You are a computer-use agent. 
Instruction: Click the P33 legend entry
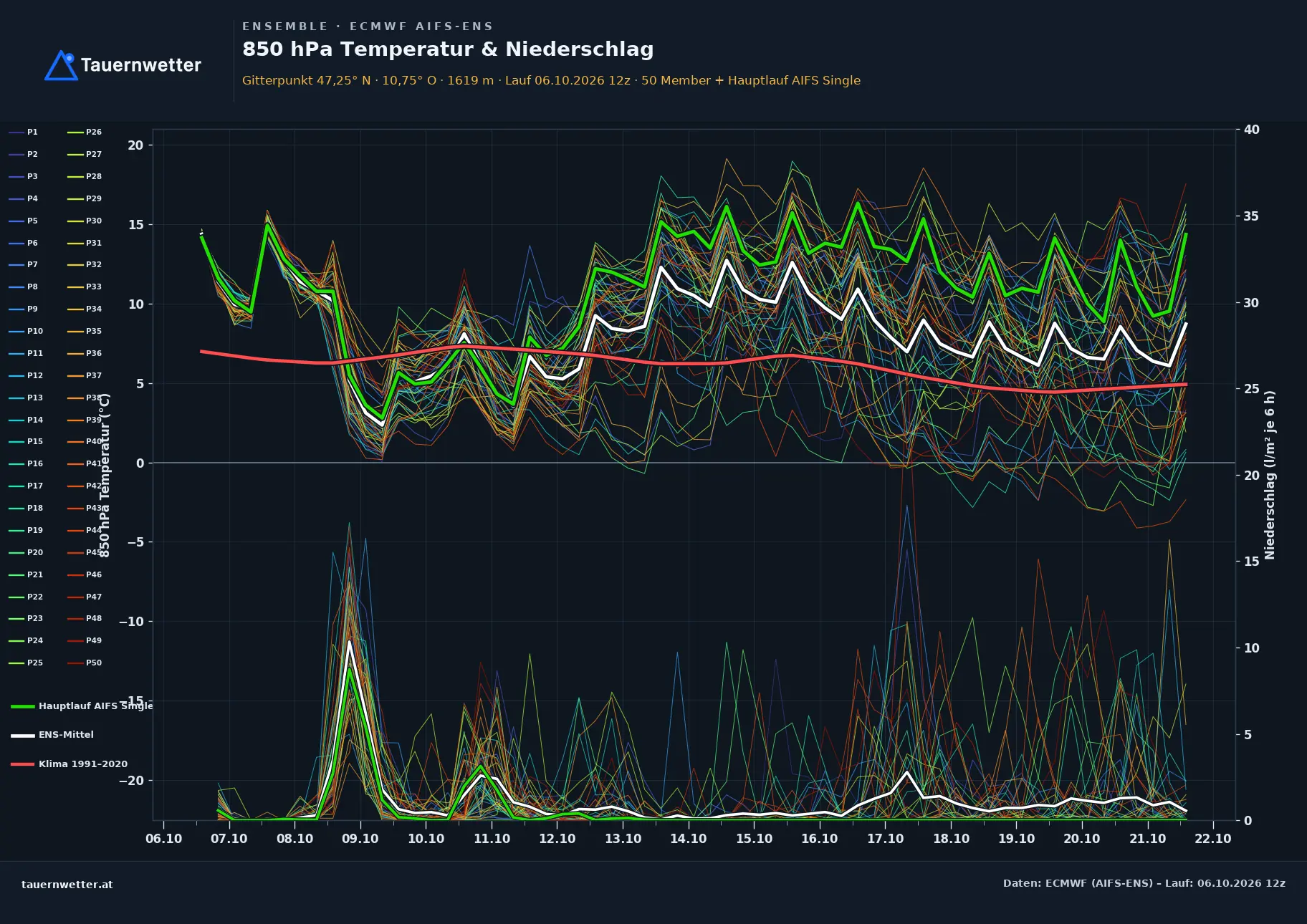[x=85, y=287]
